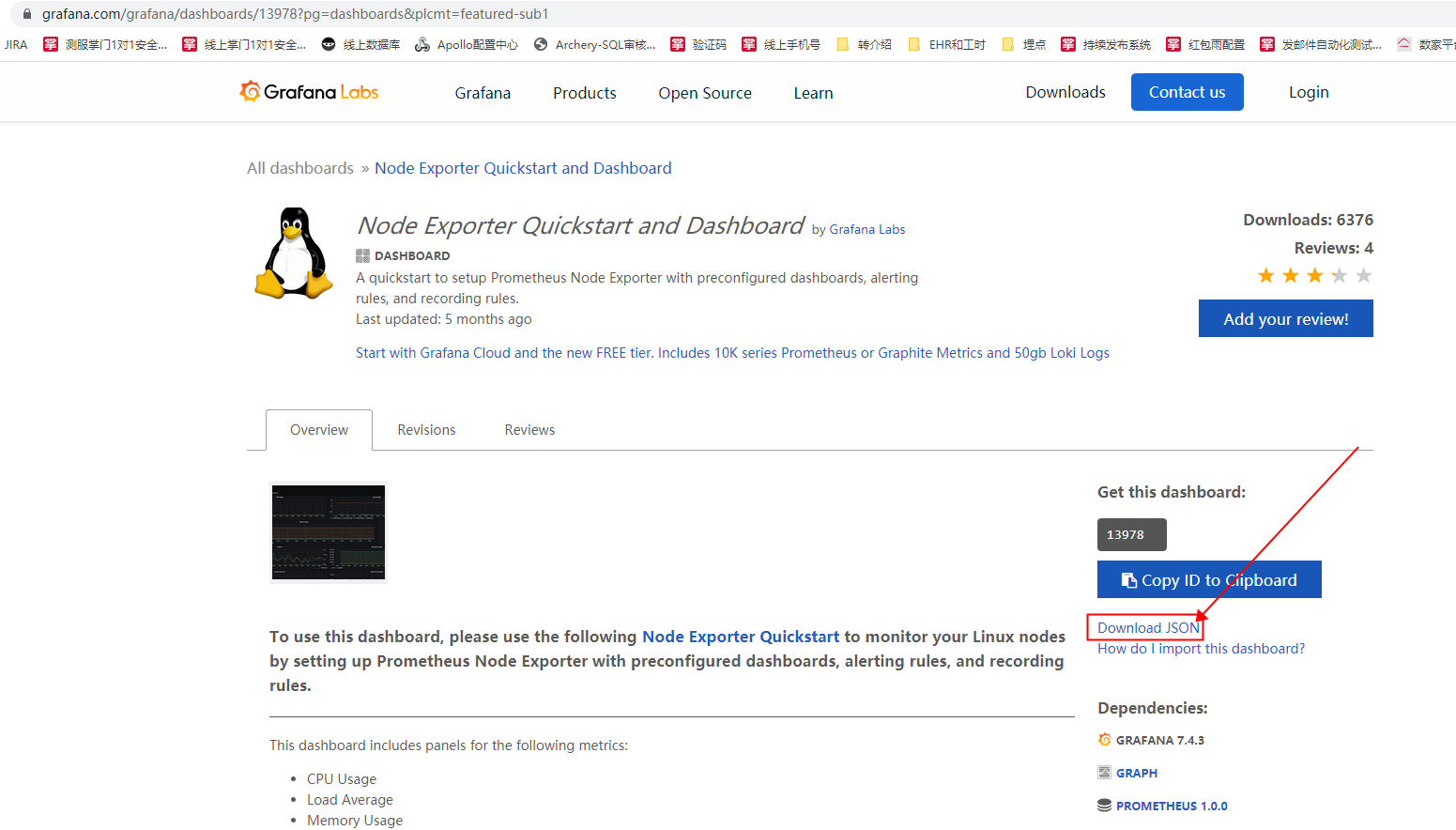Open the 线上掌门1对1安全 bookmark
This screenshot has width=1456, height=830.
point(244,44)
